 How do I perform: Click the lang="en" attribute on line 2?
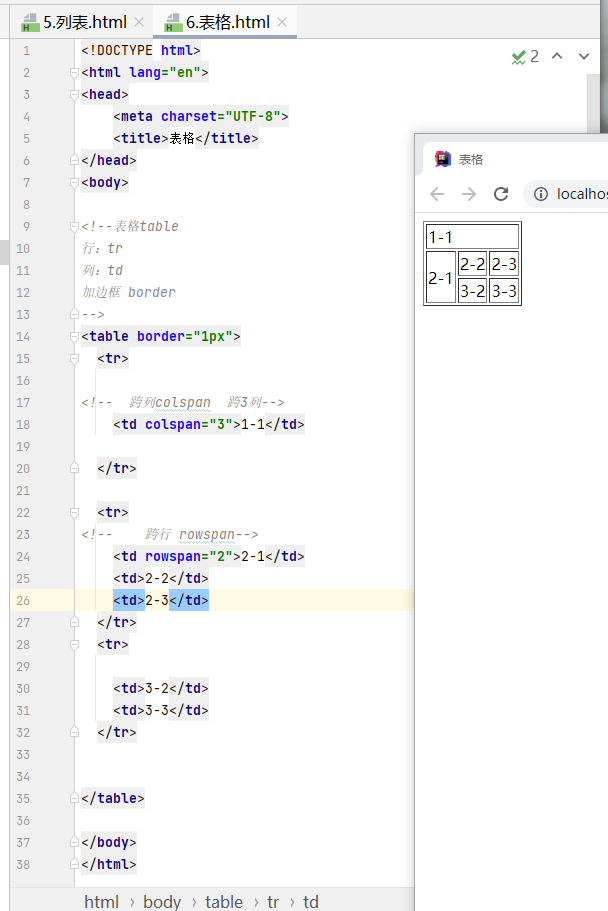point(165,73)
